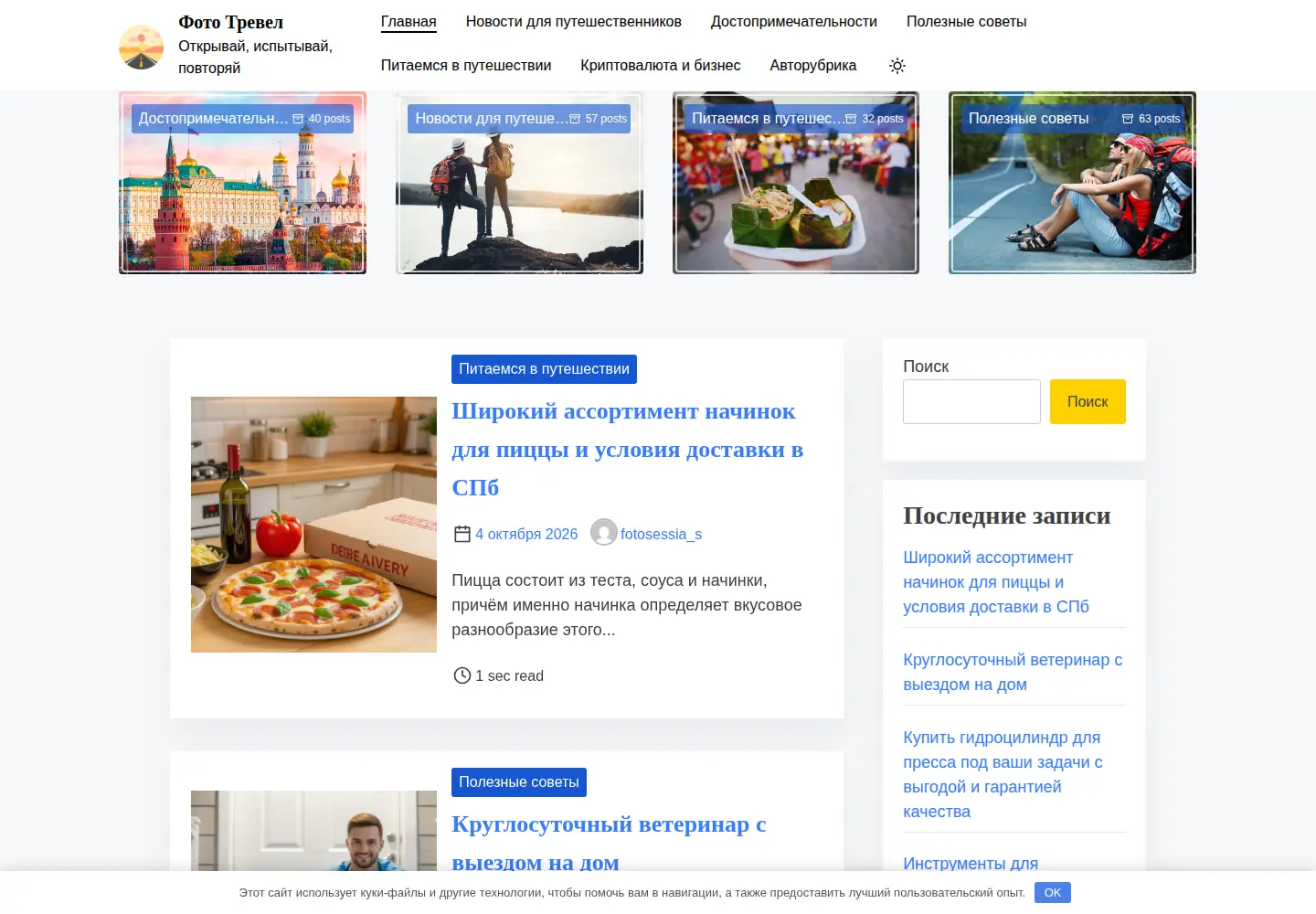The width and height of the screenshot is (1316, 914).
Task: Open the pizza article thumbnail image
Action: click(x=313, y=525)
